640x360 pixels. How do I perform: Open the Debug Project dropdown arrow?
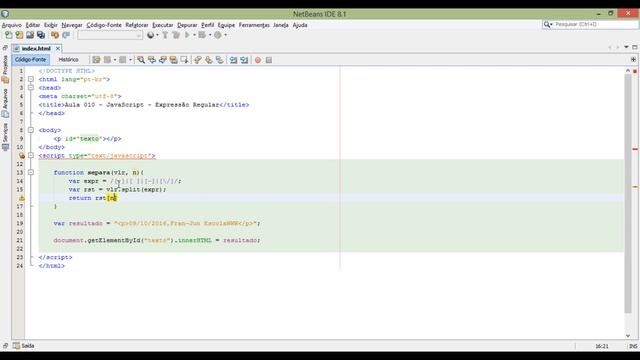(x=210, y=35)
